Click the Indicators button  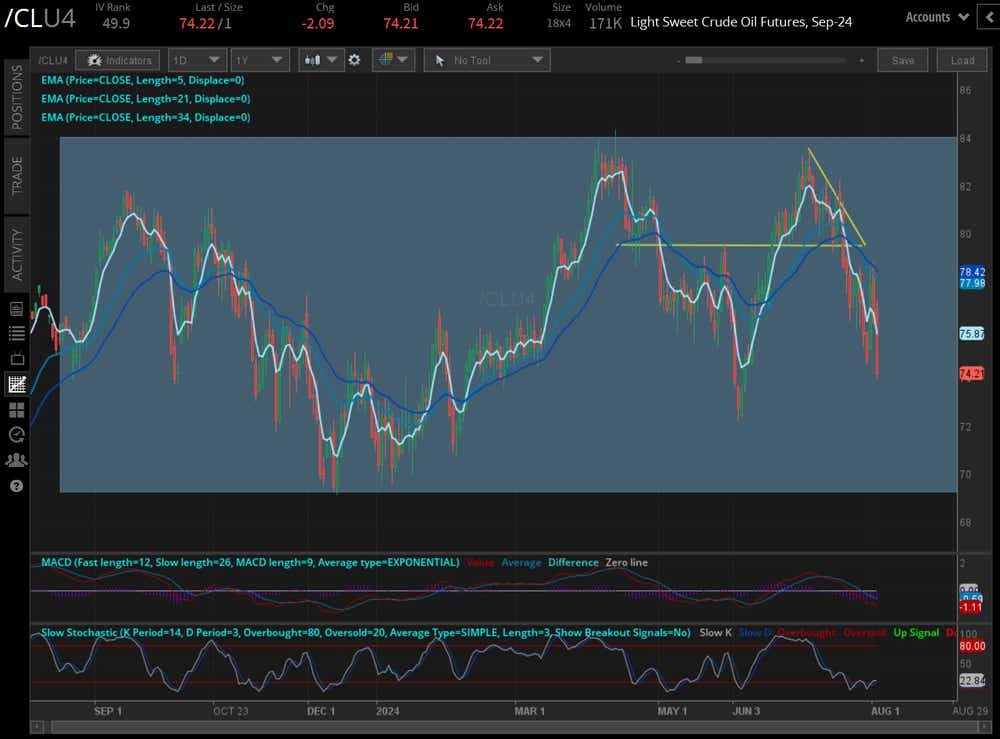click(x=117, y=60)
